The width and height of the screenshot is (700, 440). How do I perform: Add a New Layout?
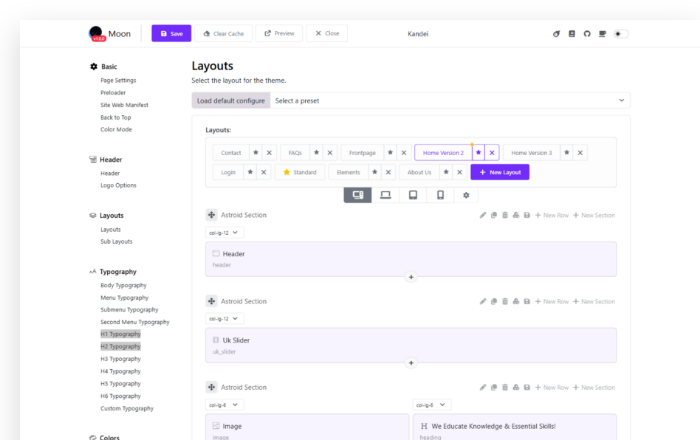[500, 172]
